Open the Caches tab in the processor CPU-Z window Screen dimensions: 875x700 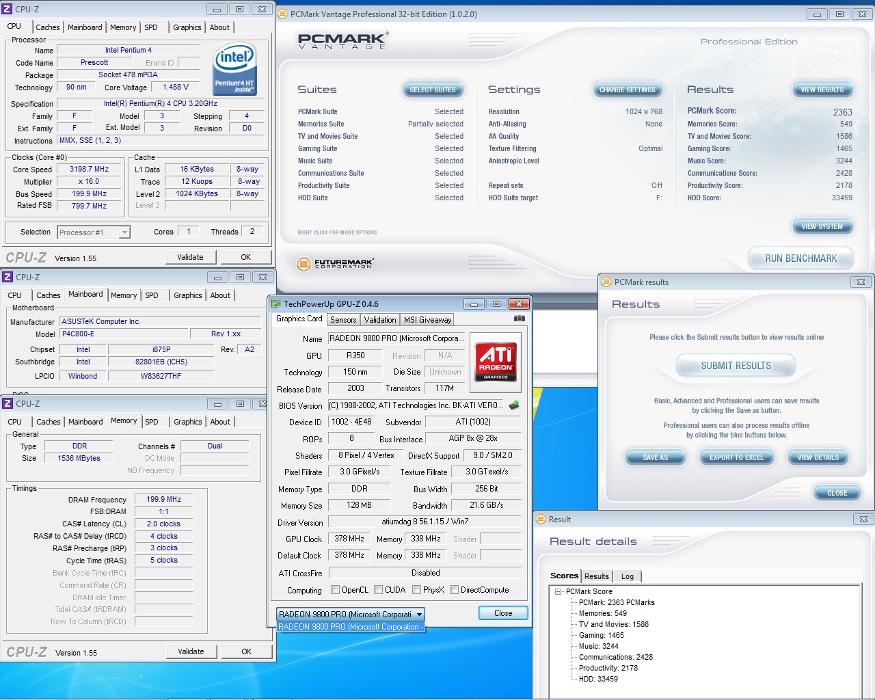pos(47,27)
